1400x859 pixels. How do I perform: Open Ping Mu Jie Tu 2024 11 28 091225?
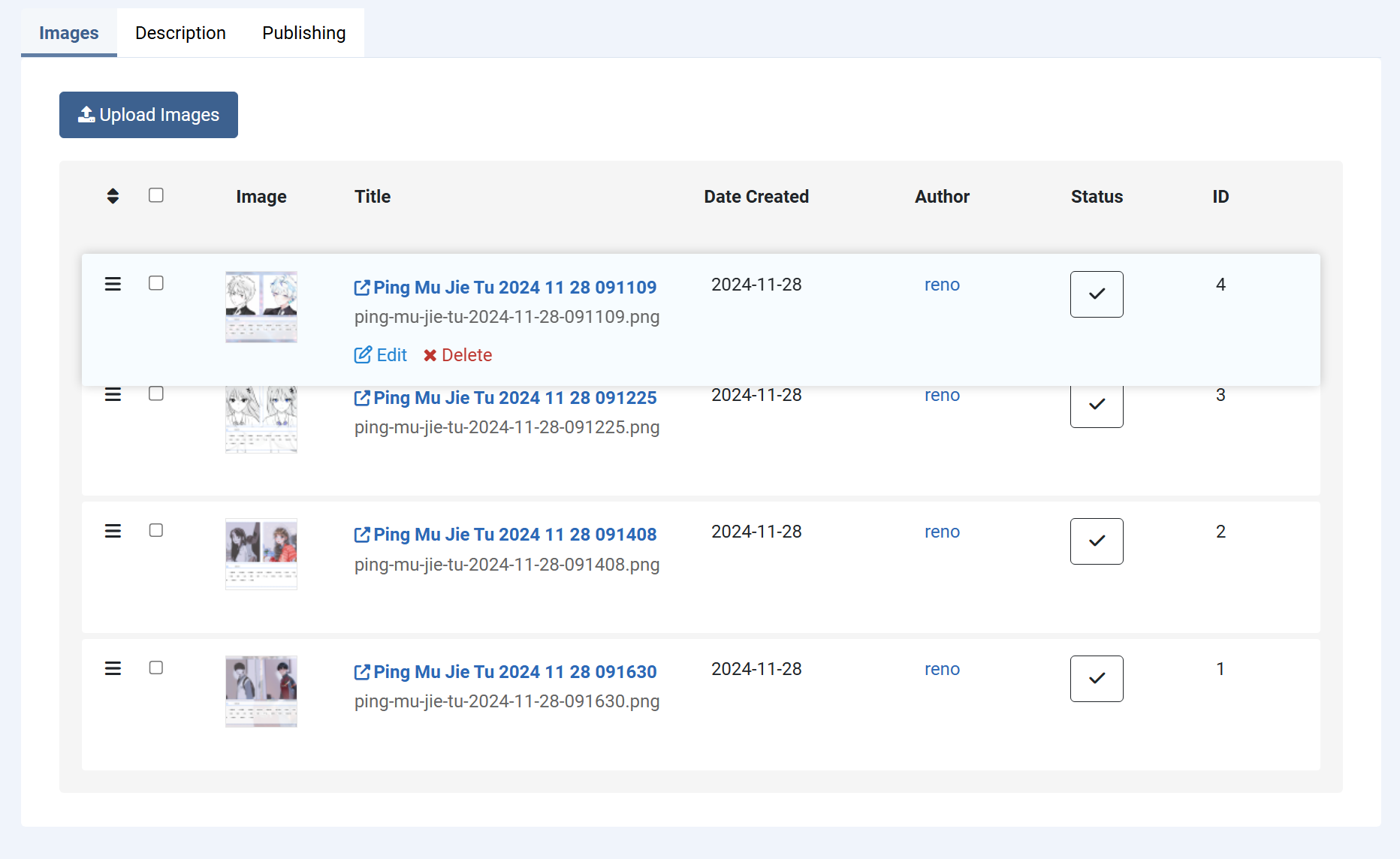(x=514, y=398)
